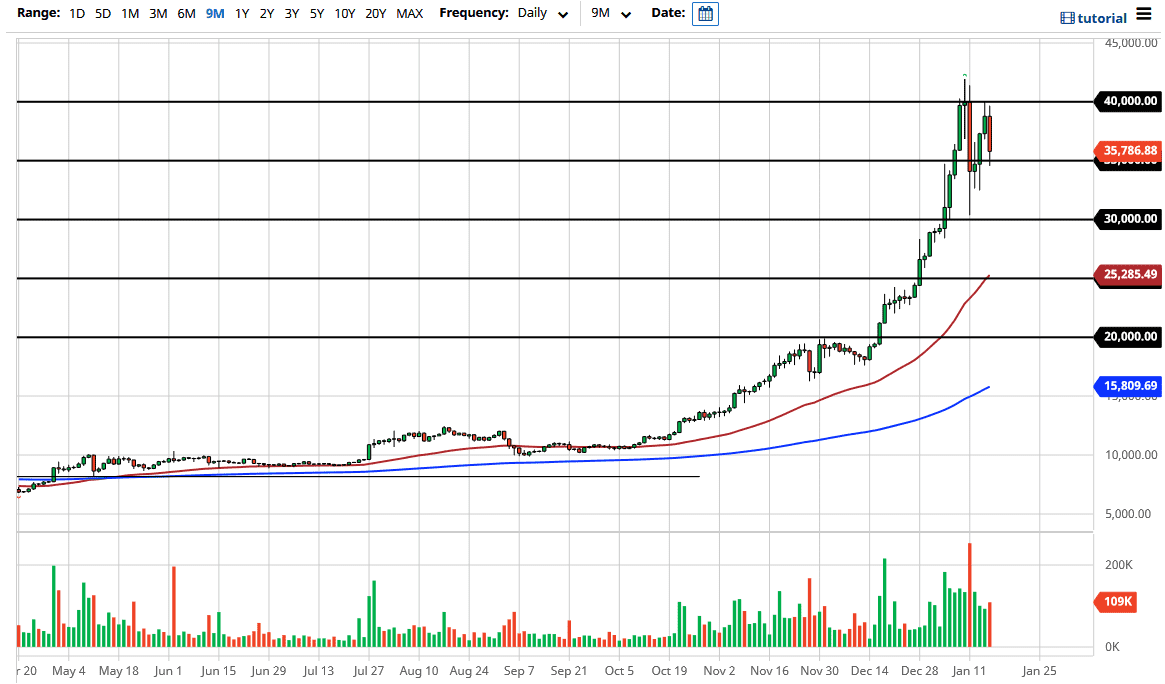The image size is (1165, 684).
Task: Select the 6M range option
Action: point(185,13)
